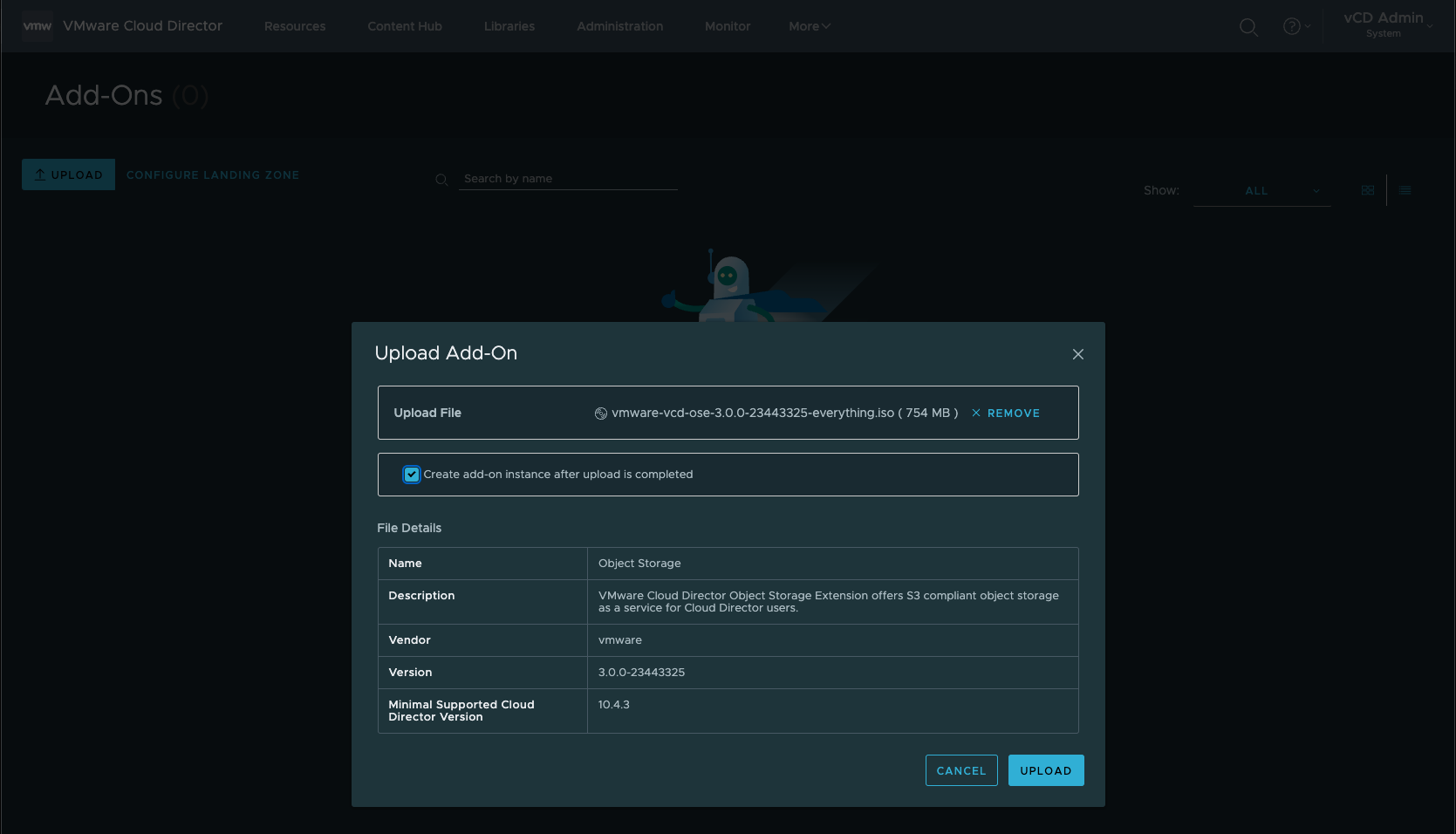Remove the selected ISO file
This screenshot has height=834, width=1456.
tap(1006, 414)
